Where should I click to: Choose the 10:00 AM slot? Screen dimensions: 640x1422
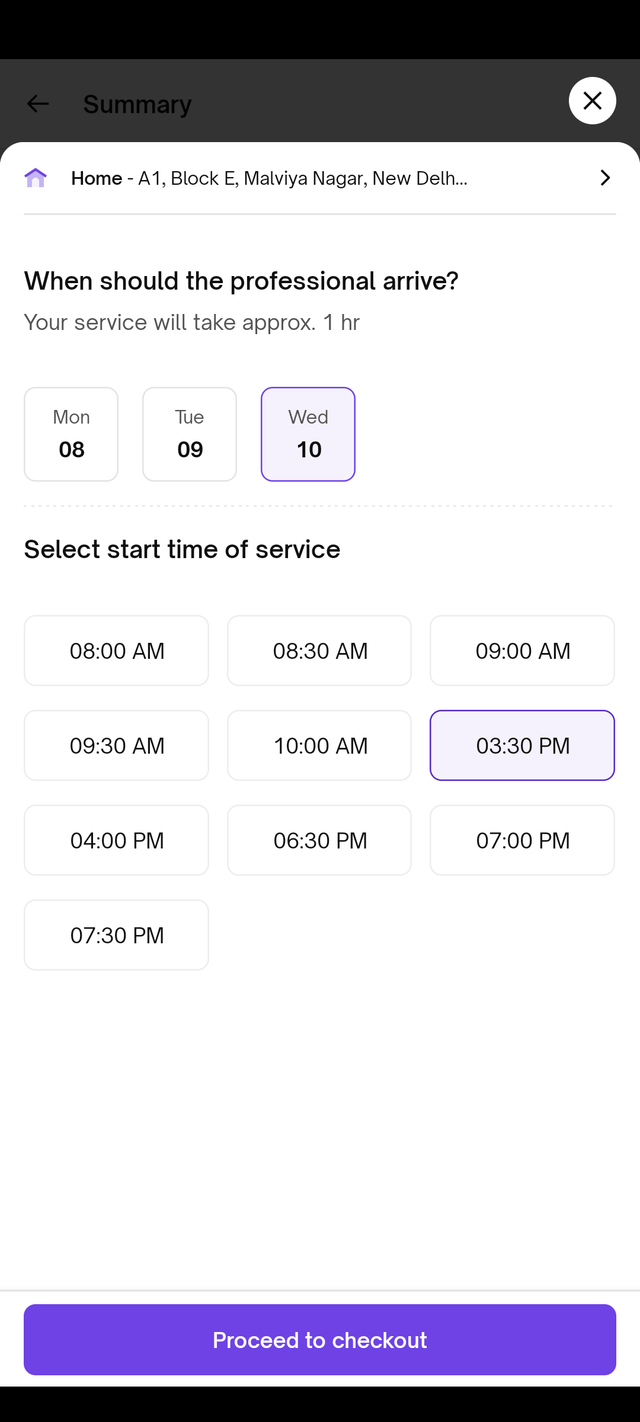pos(320,746)
